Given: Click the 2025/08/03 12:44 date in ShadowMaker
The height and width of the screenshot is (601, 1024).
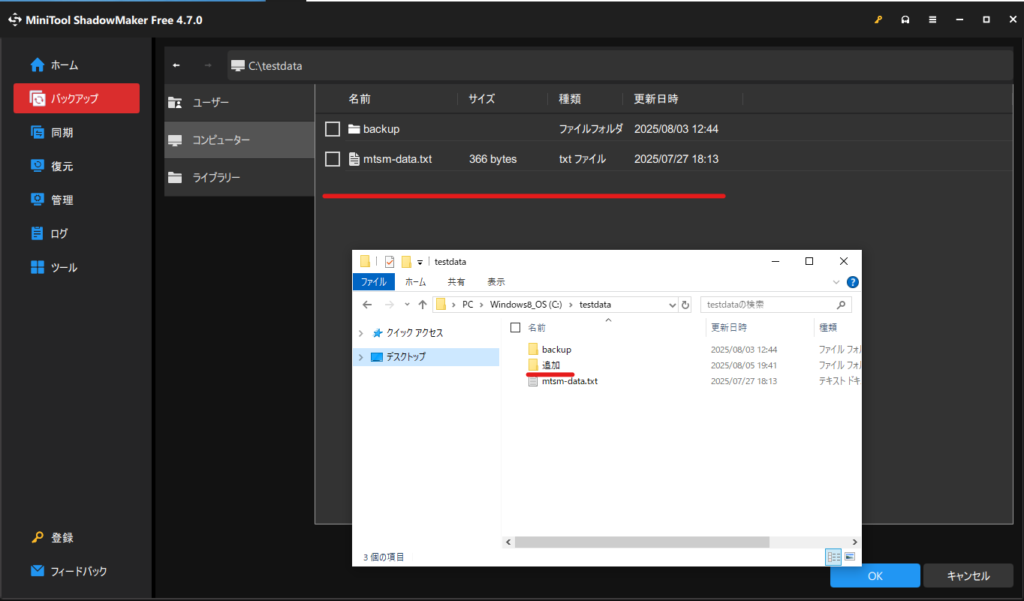Looking at the screenshot, I should [x=676, y=129].
